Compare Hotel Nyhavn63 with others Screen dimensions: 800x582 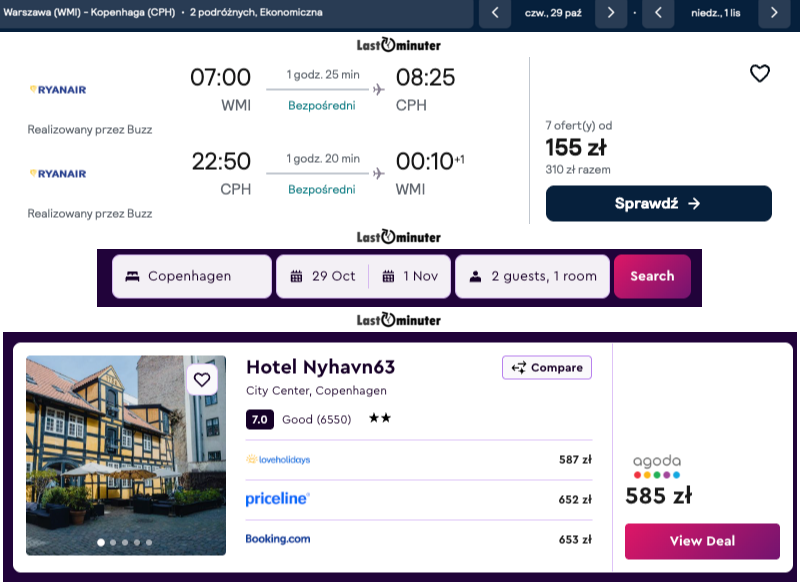(546, 368)
